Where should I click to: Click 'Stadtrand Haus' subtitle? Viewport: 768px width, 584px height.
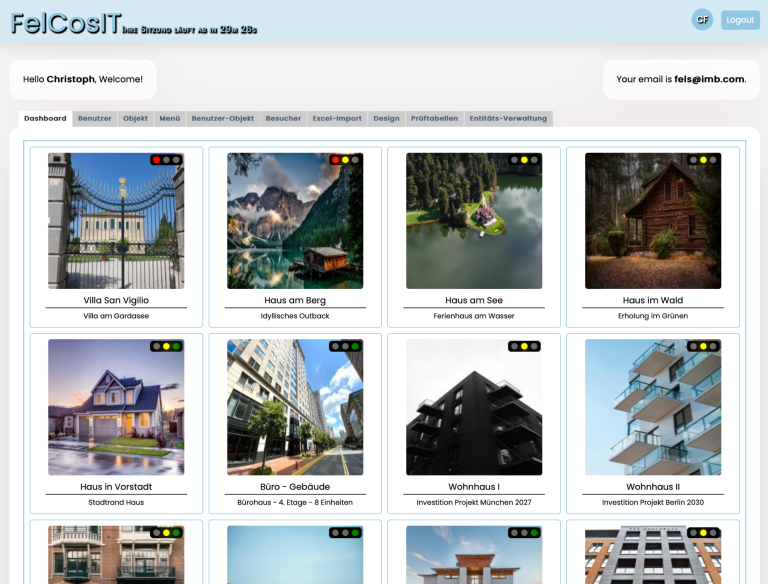(116, 503)
